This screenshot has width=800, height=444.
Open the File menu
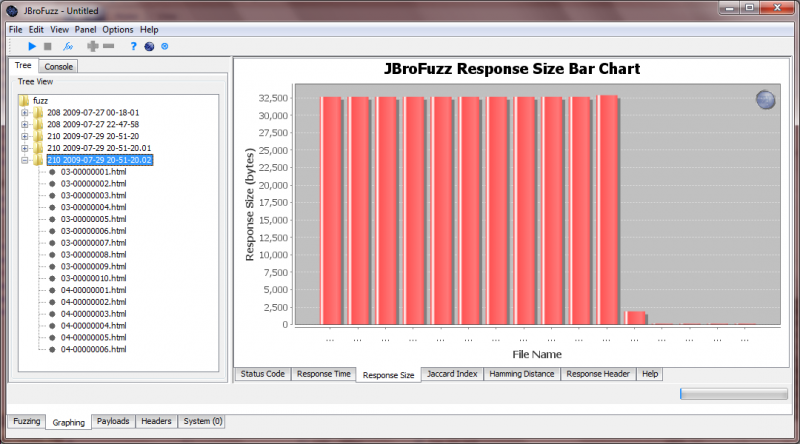pyautogui.click(x=15, y=30)
